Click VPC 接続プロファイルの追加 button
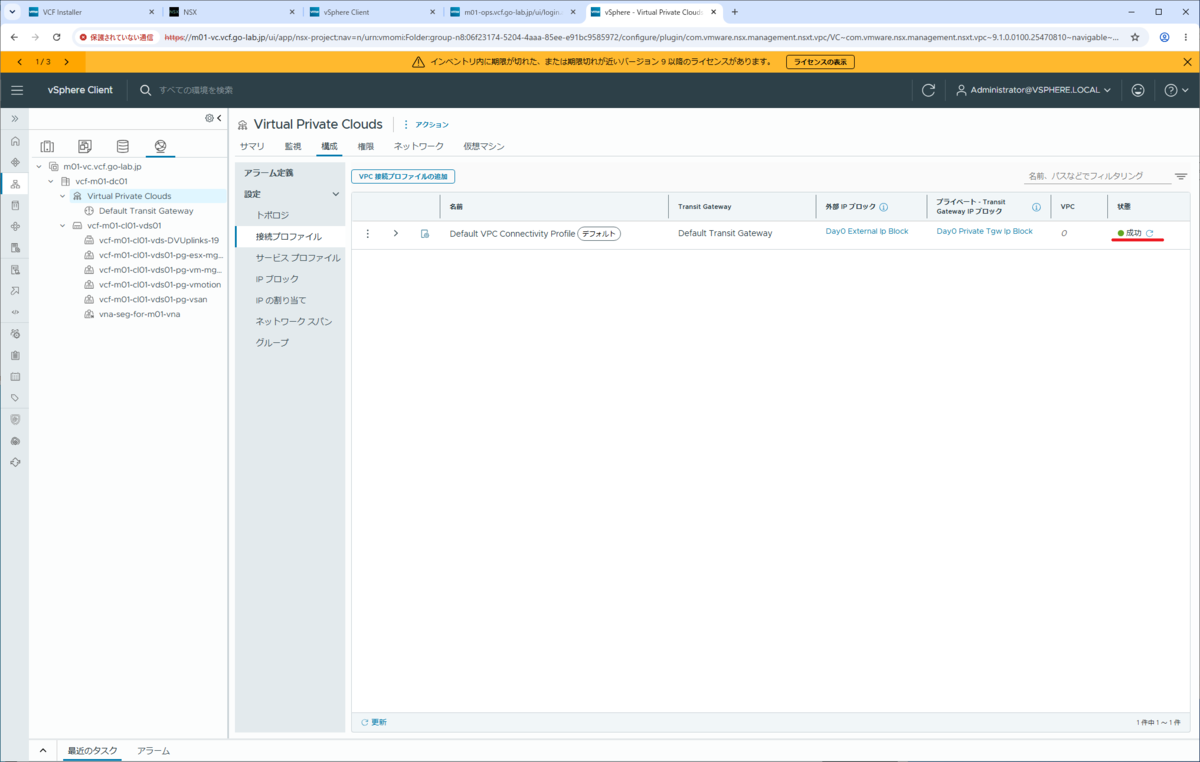 pyautogui.click(x=403, y=176)
